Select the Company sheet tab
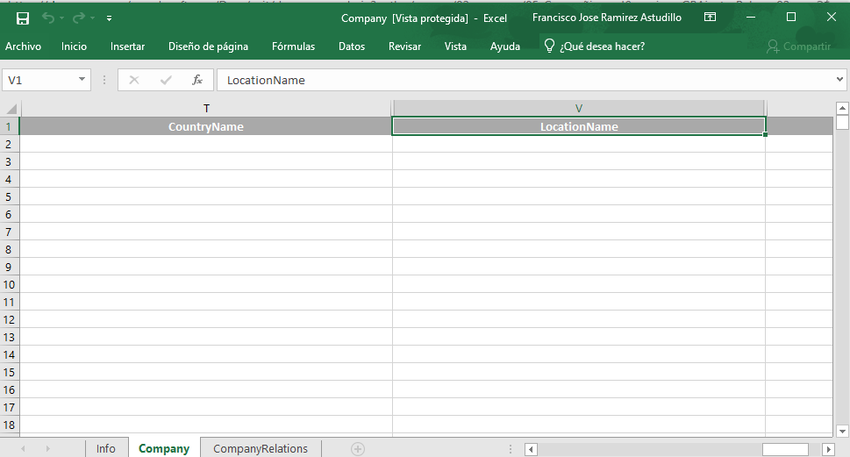 tap(164, 449)
